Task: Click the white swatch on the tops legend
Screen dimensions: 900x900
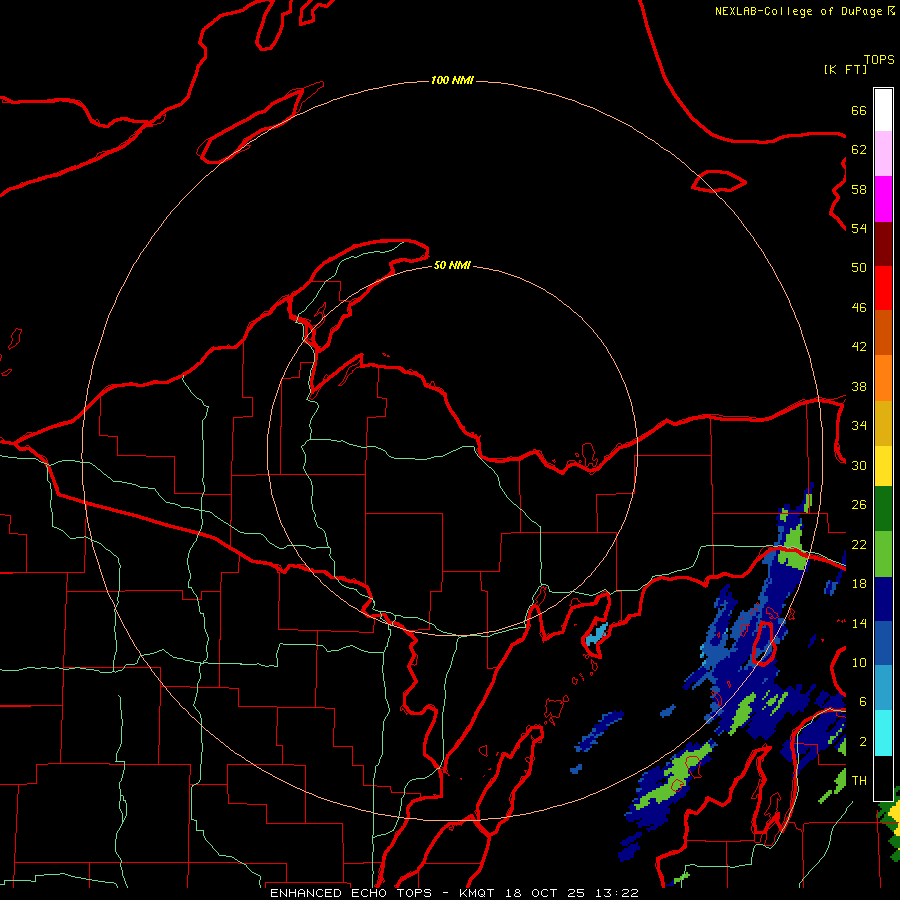Action: click(883, 110)
